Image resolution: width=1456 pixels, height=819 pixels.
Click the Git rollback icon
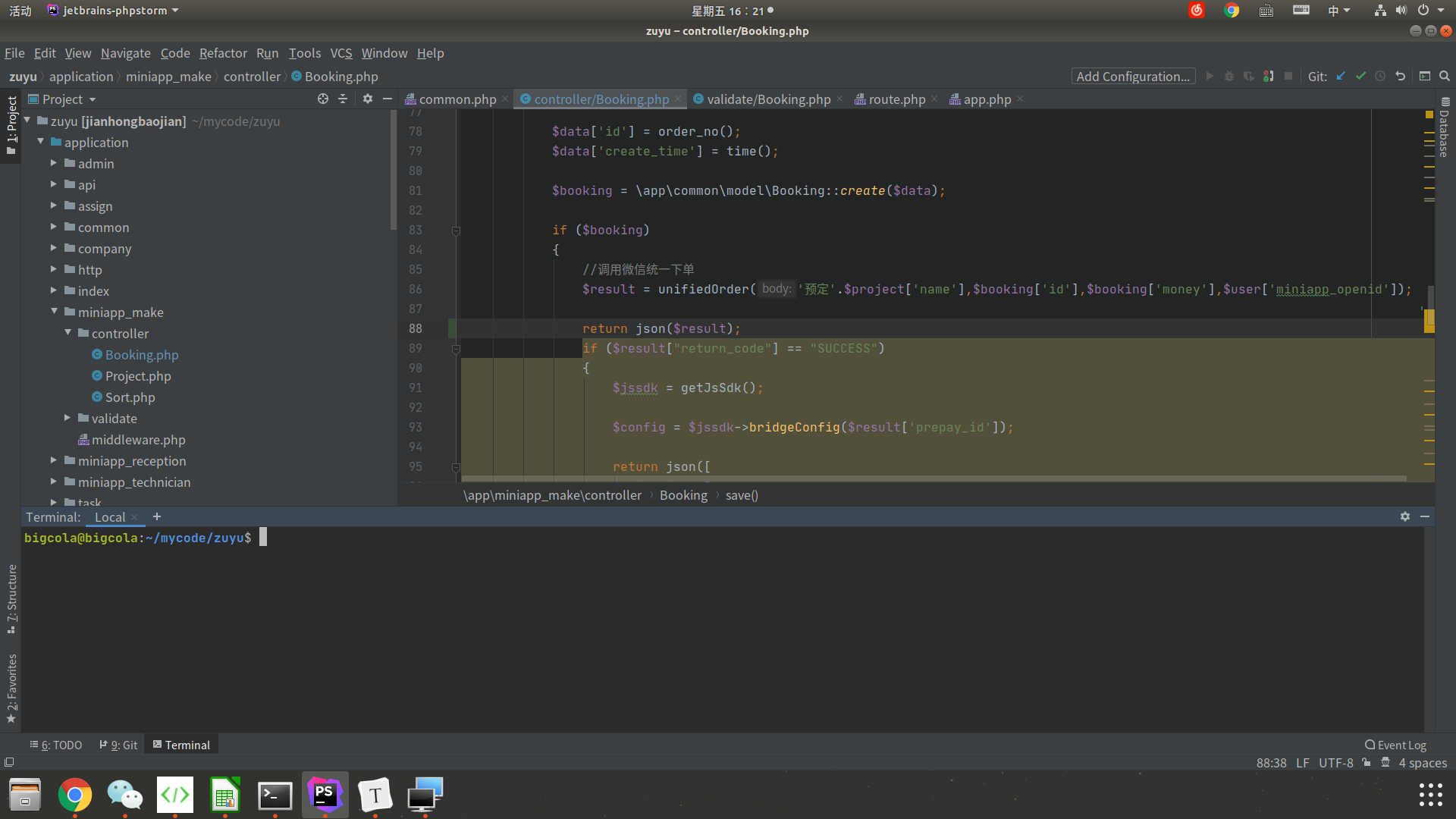tap(1401, 77)
